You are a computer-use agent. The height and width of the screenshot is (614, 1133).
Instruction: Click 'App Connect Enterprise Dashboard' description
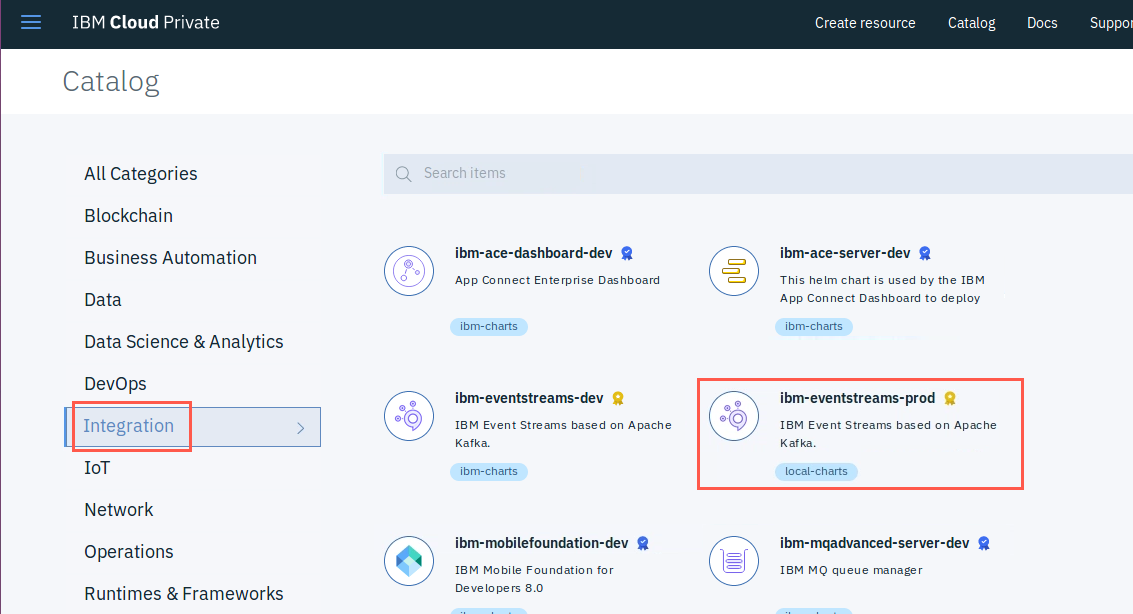pos(557,280)
